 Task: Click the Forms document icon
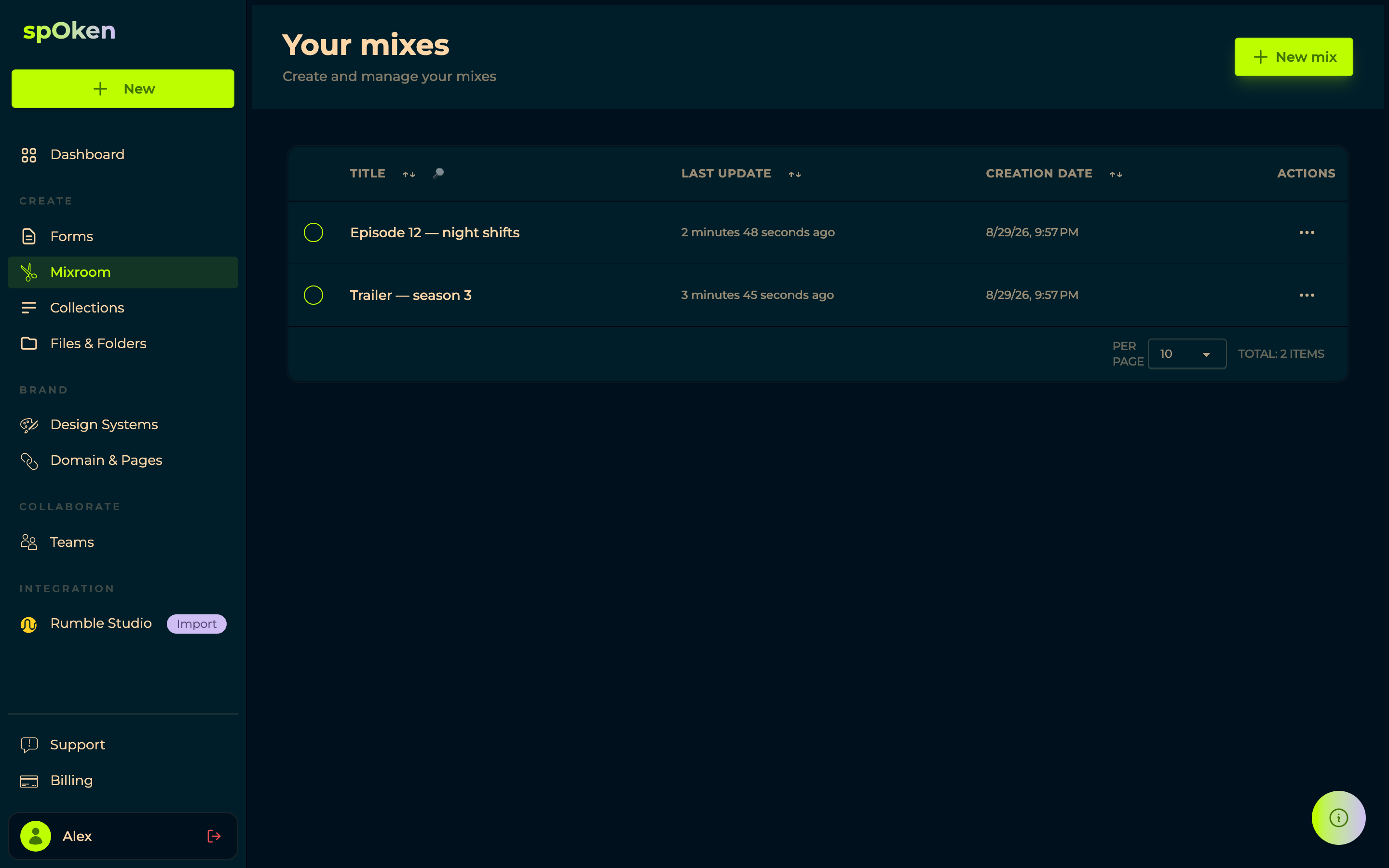coord(29,236)
